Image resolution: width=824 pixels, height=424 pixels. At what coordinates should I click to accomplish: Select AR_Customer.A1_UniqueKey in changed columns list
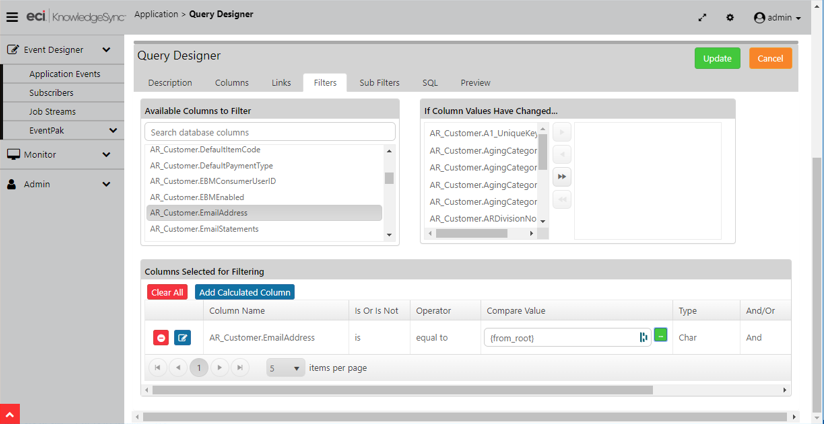[x=482, y=133]
